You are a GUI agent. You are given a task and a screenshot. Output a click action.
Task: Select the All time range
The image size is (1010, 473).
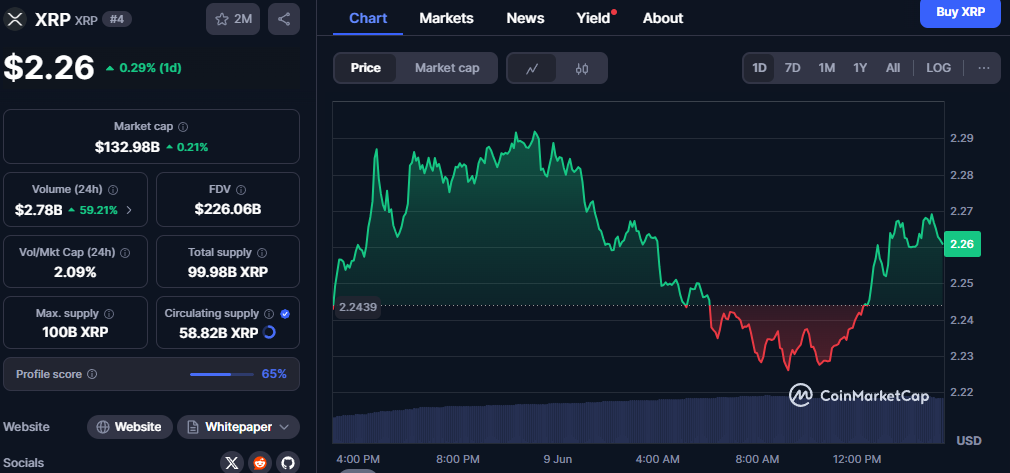(893, 68)
